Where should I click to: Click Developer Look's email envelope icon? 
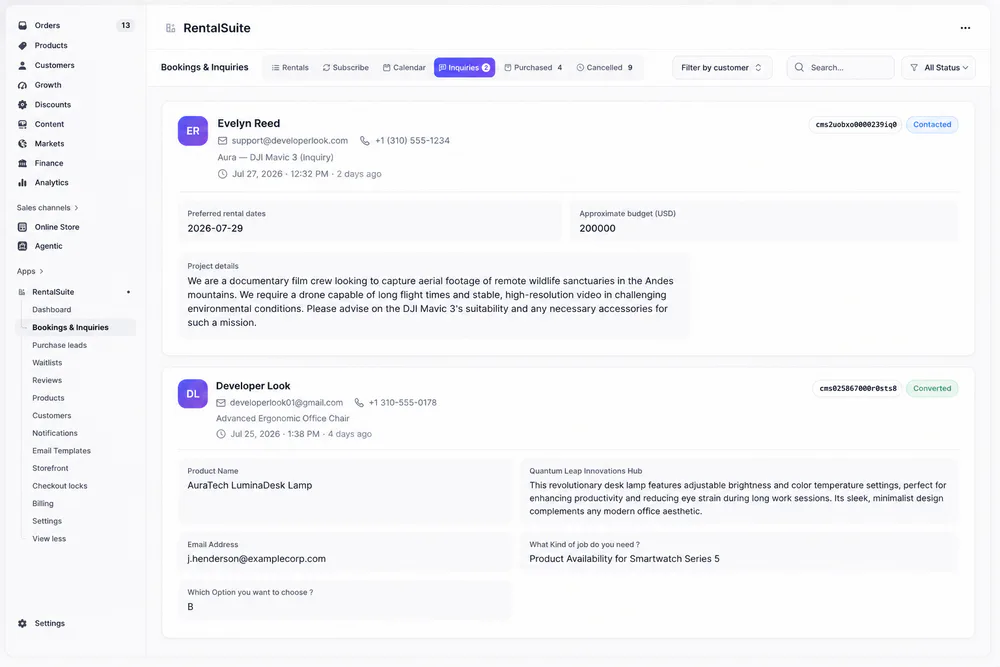click(221, 403)
